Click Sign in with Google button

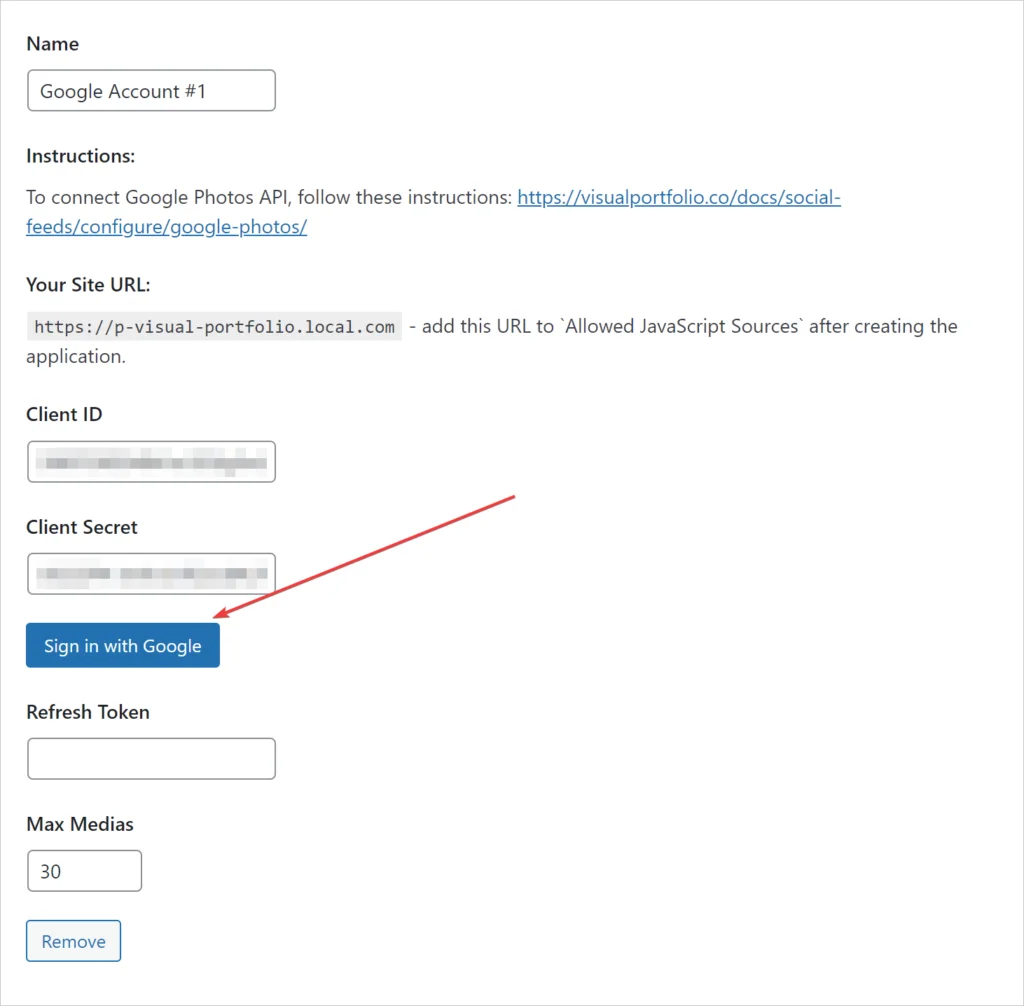(x=123, y=645)
